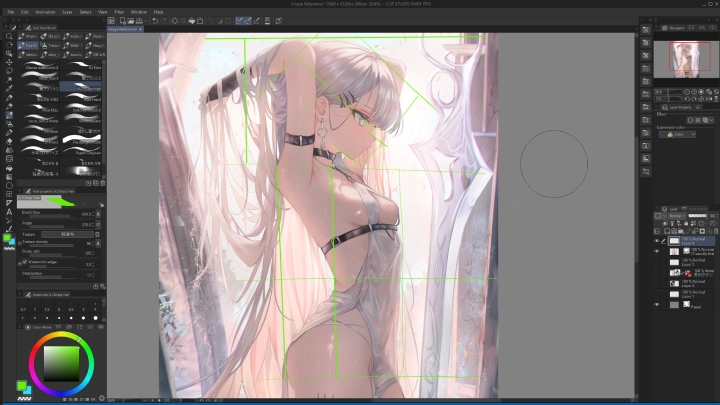Click the Border effect icon in Layer Property
720x405 pixels.
(690, 120)
